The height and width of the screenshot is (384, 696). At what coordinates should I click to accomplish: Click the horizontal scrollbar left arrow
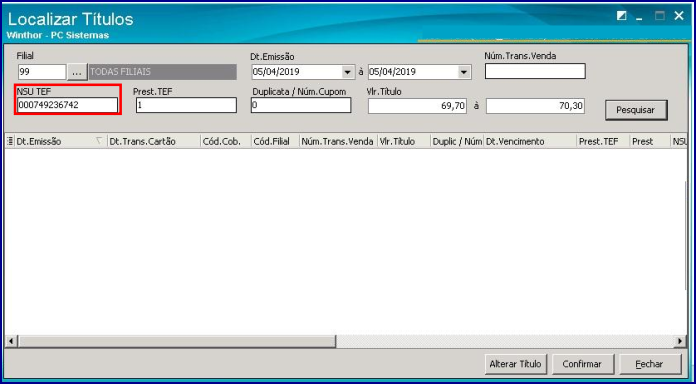point(11,341)
